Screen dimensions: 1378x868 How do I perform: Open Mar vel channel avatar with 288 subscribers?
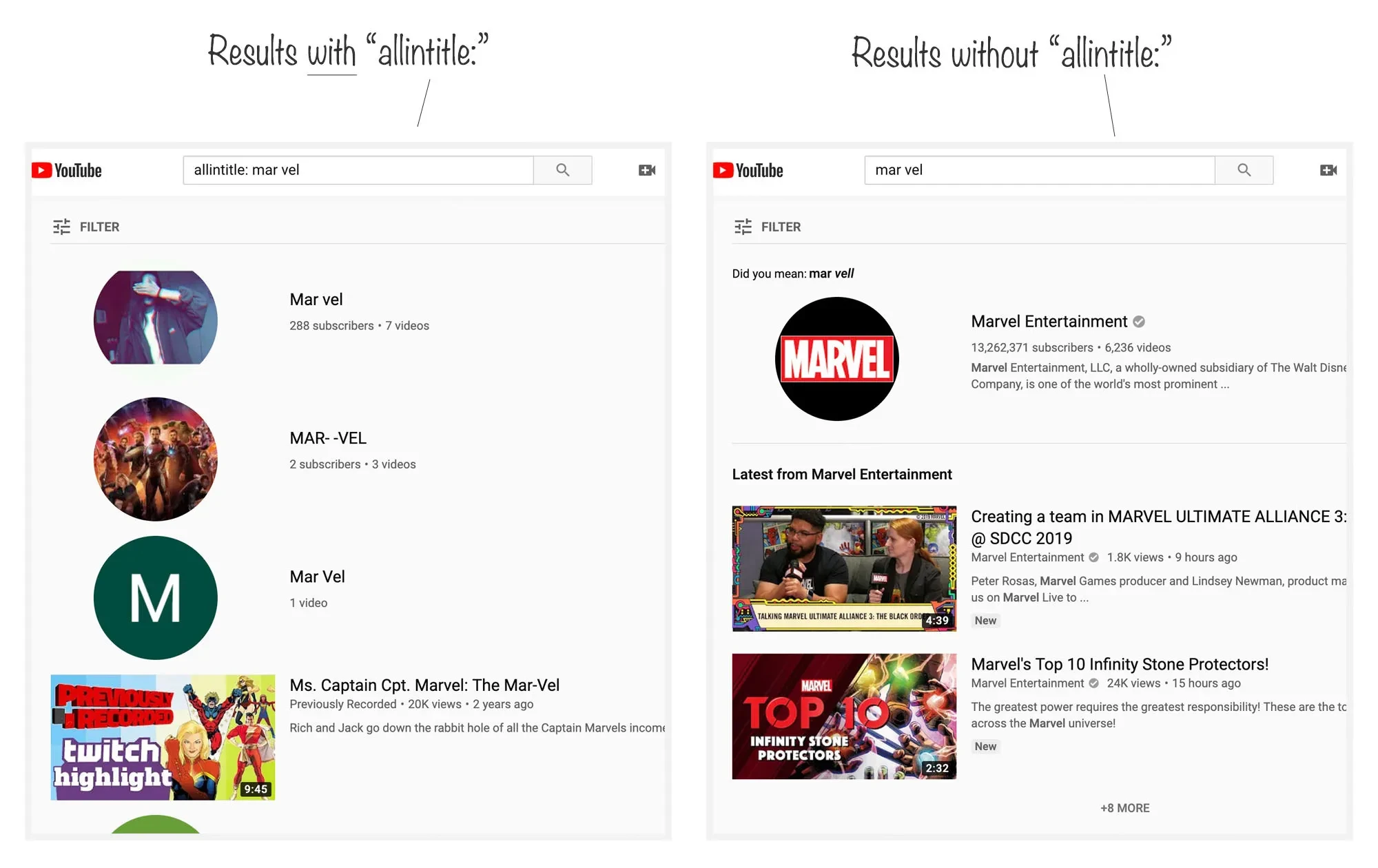(x=156, y=318)
